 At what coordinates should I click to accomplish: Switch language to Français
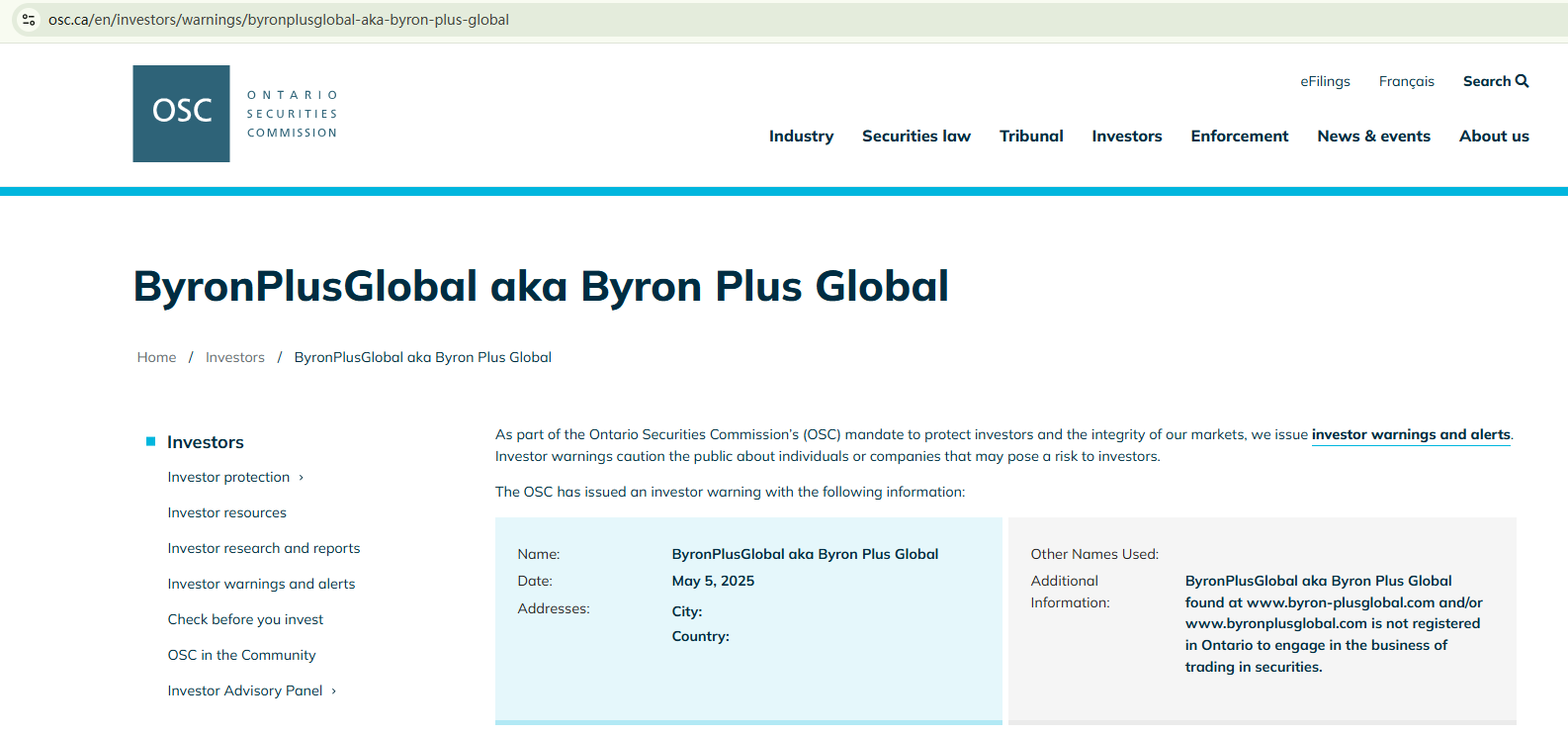[x=1406, y=82]
